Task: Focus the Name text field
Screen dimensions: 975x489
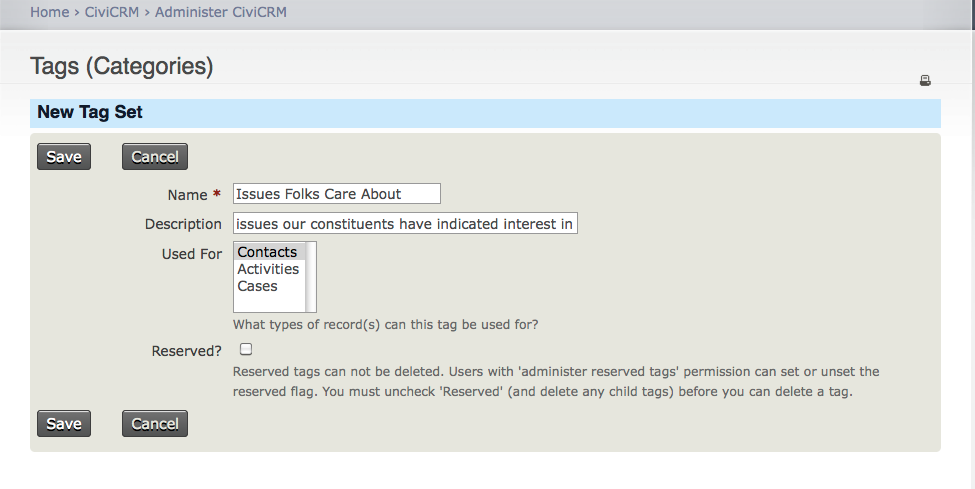Action: pyautogui.click(x=336, y=194)
